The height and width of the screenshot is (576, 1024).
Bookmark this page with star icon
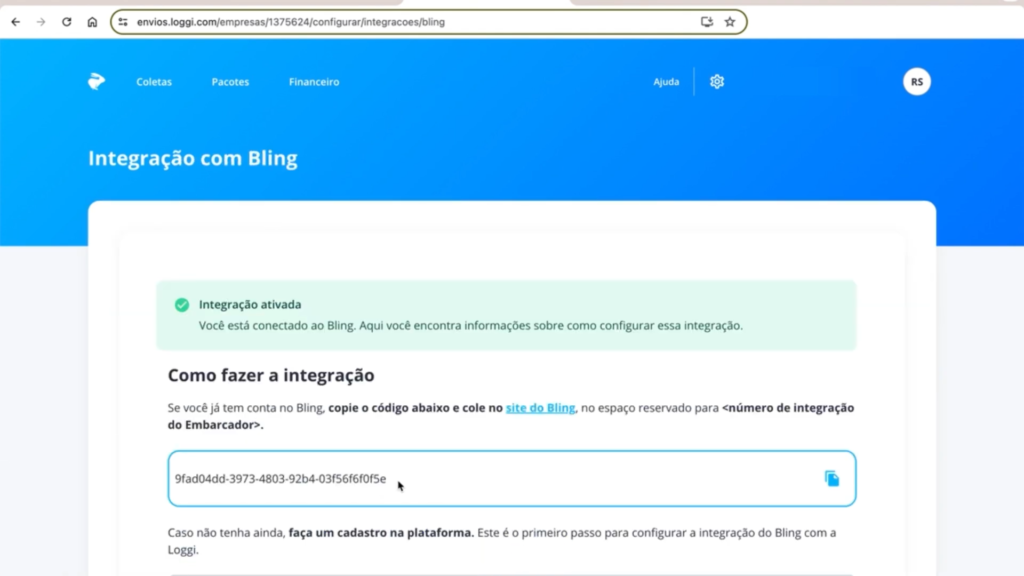730,22
